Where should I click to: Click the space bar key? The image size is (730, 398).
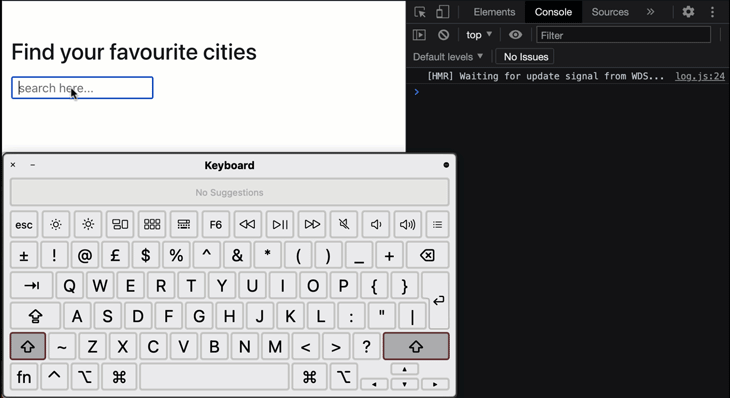point(214,377)
